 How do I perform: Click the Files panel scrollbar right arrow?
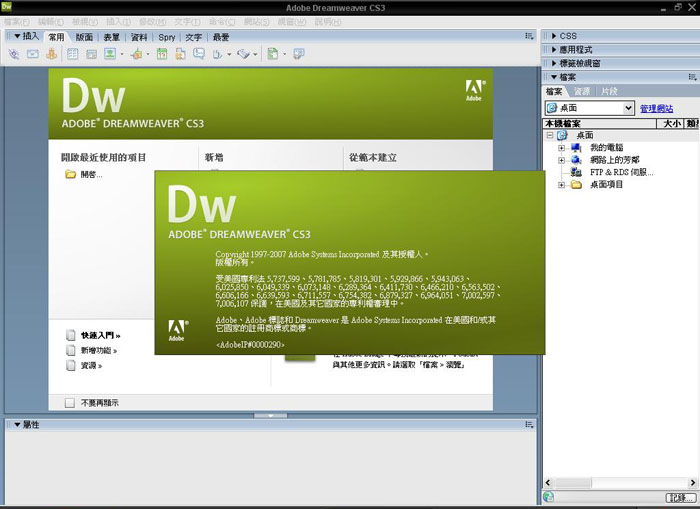click(693, 483)
